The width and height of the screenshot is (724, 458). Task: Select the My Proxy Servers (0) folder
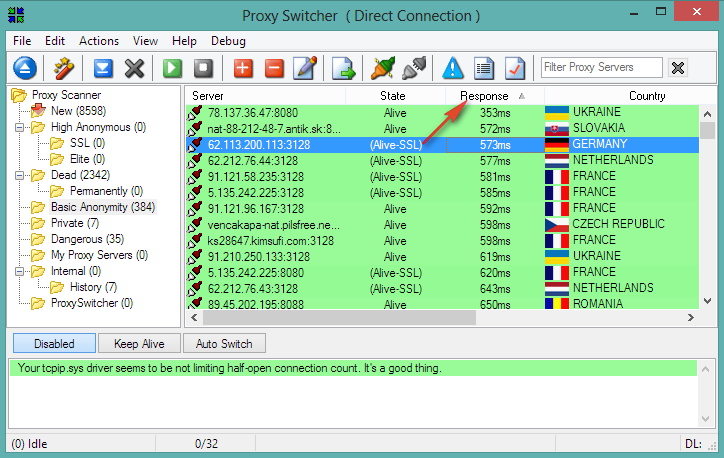99,255
